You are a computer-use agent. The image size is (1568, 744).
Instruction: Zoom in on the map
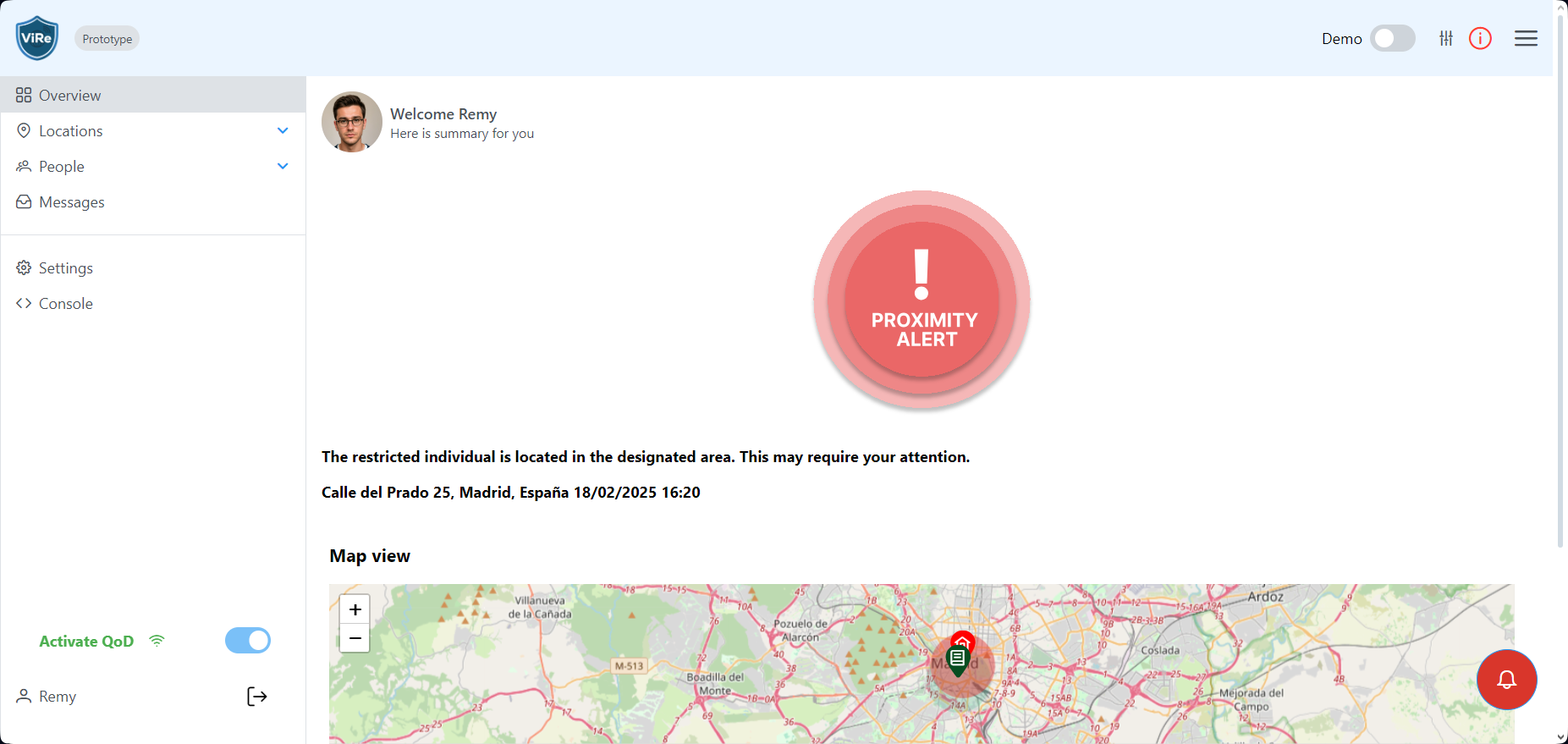(x=355, y=609)
